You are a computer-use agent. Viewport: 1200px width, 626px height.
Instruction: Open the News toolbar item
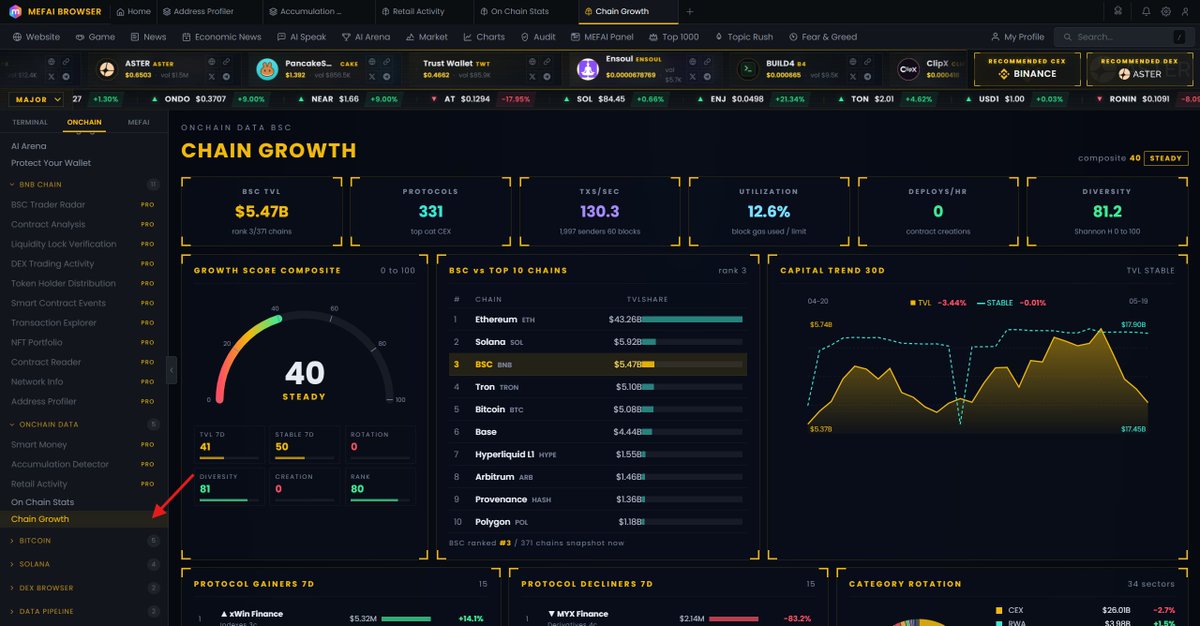pyautogui.click(x=148, y=37)
